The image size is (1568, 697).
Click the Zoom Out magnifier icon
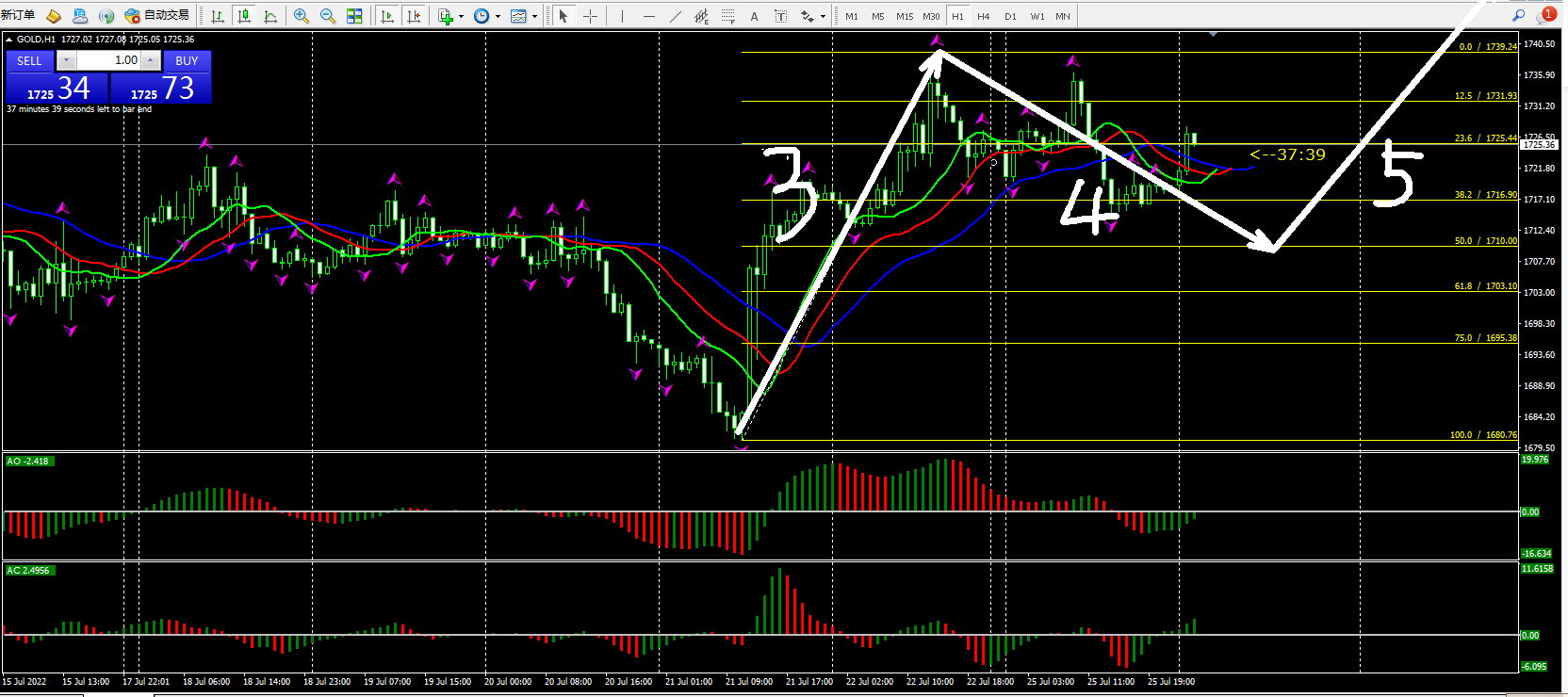pos(328,16)
